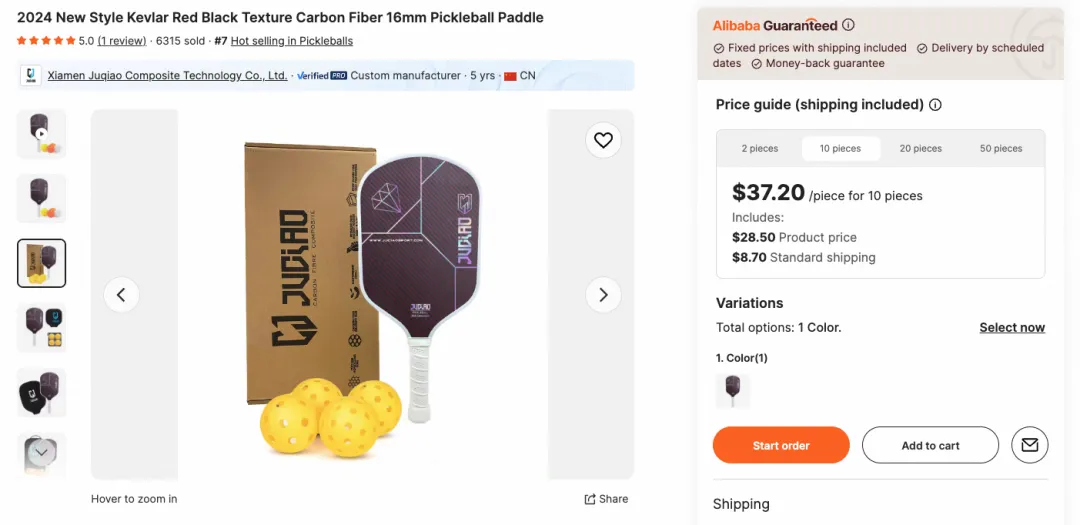The width and height of the screenshot is (1080, 525).
Task: Click the Start order button
Action: 781,445
